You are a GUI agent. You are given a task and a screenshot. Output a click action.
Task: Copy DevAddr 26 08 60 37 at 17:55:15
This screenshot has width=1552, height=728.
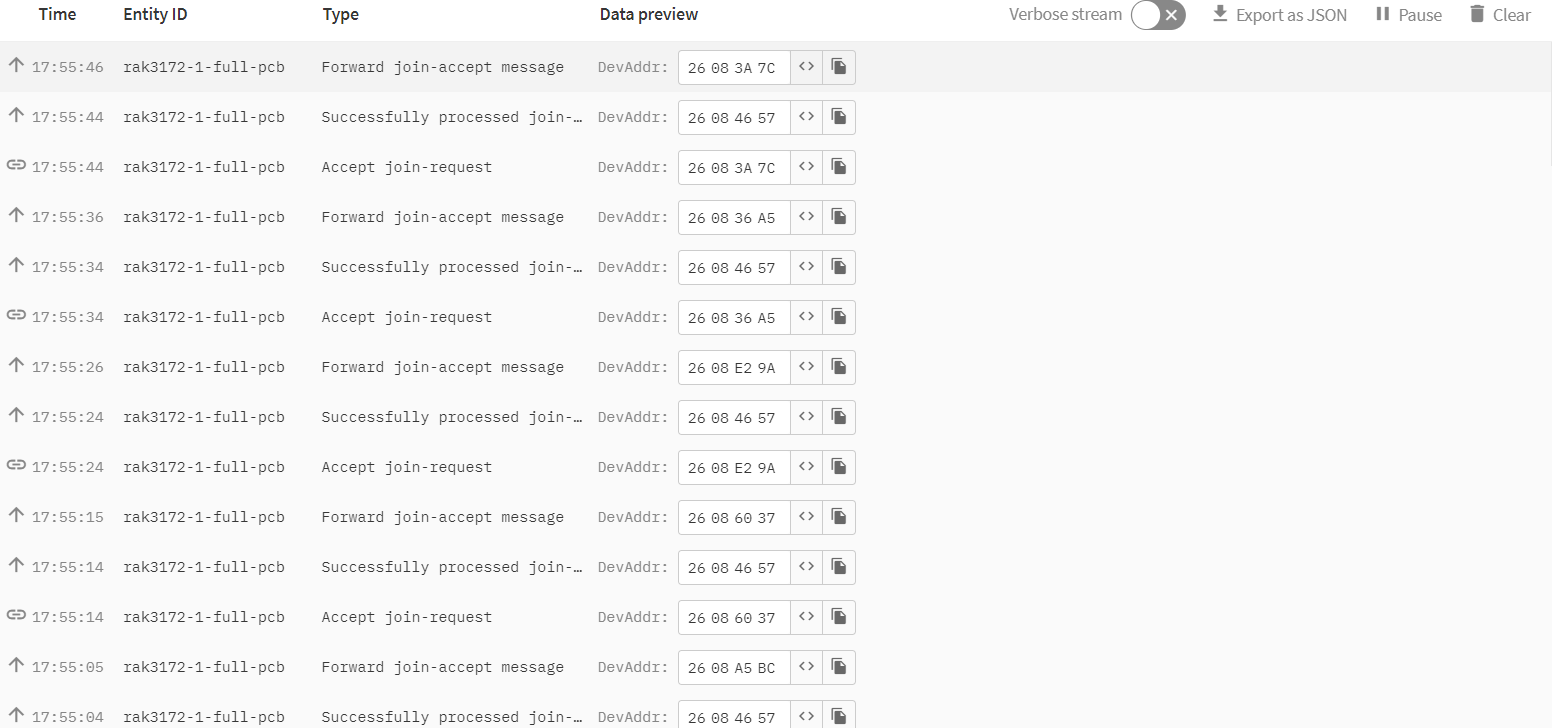(x=839, y=517)
